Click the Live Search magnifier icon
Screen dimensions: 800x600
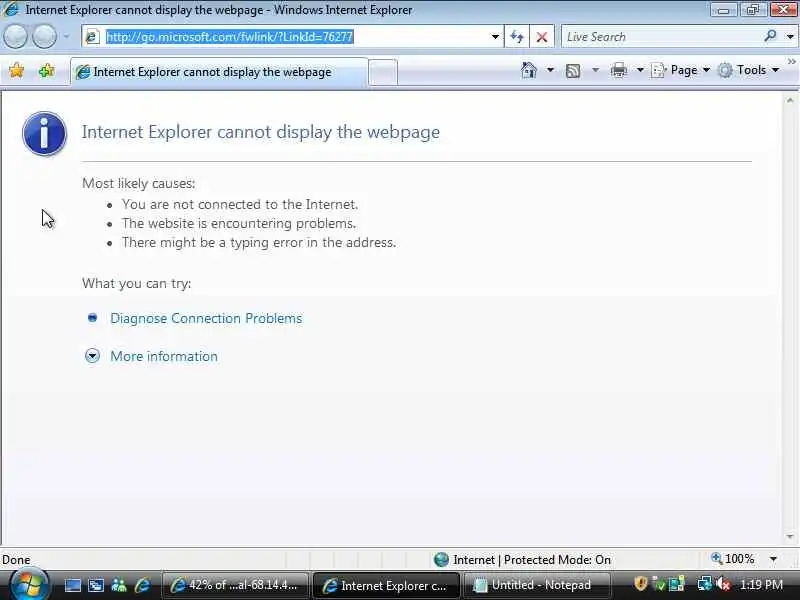(x=770, y=36)
